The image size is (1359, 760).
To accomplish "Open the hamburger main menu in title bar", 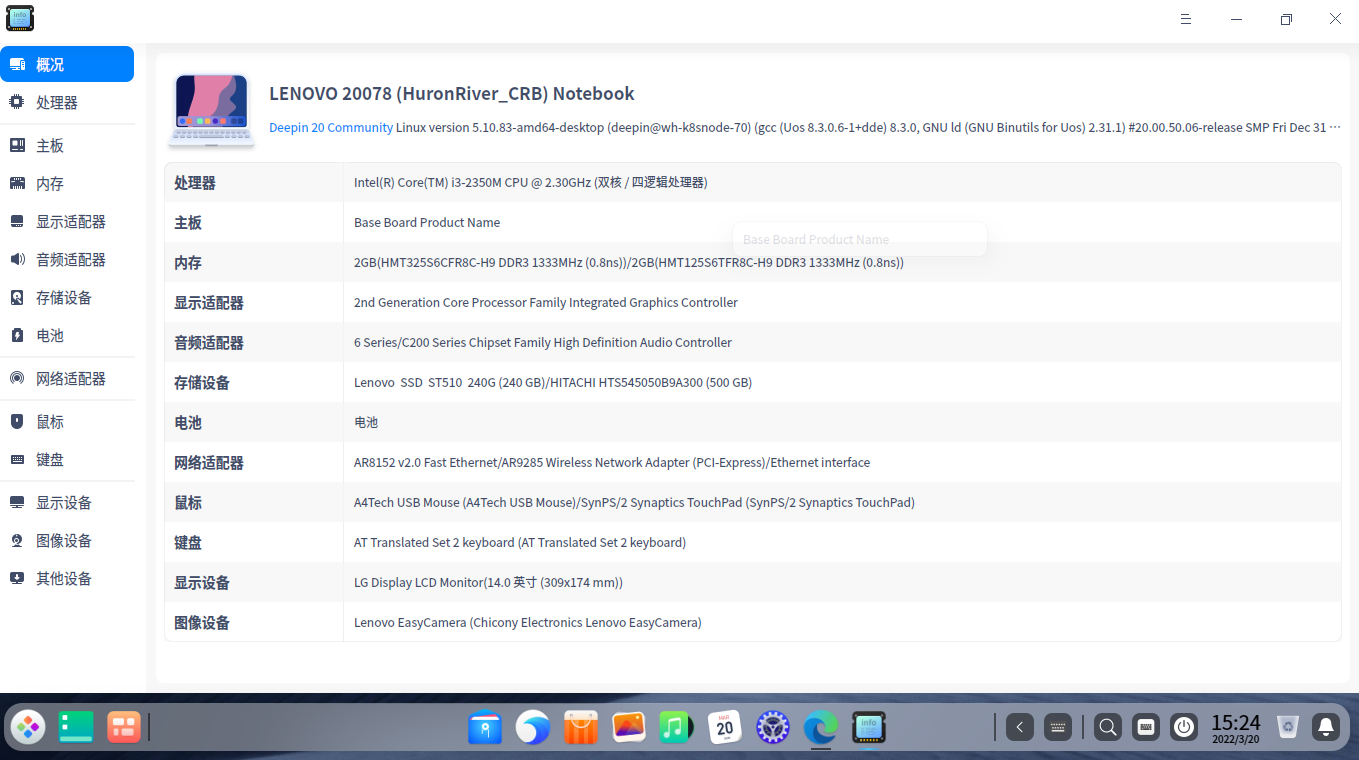I will tap(1186, 19).
